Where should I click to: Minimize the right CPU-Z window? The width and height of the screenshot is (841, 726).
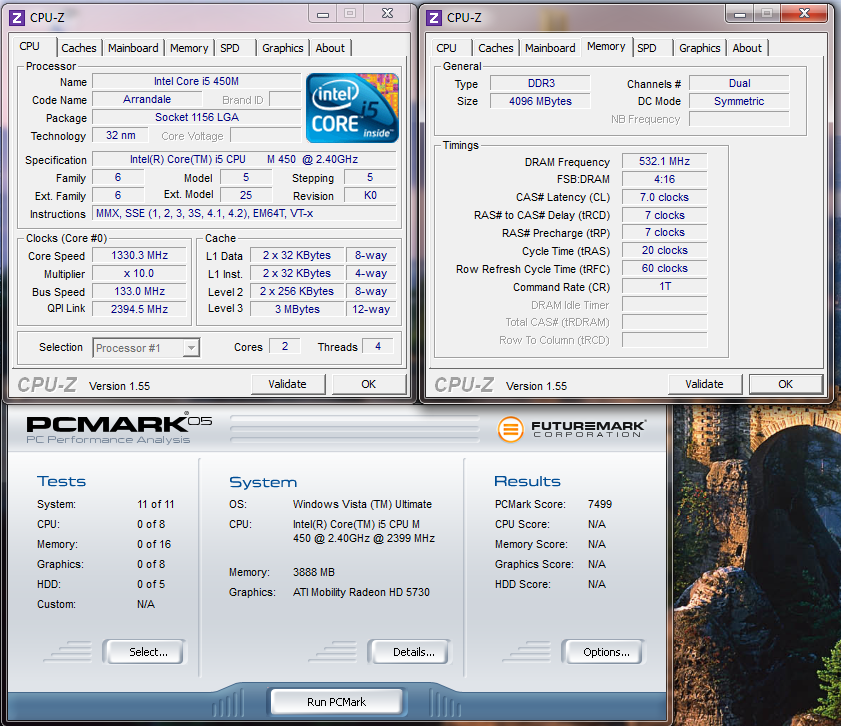tap(740, 14)
